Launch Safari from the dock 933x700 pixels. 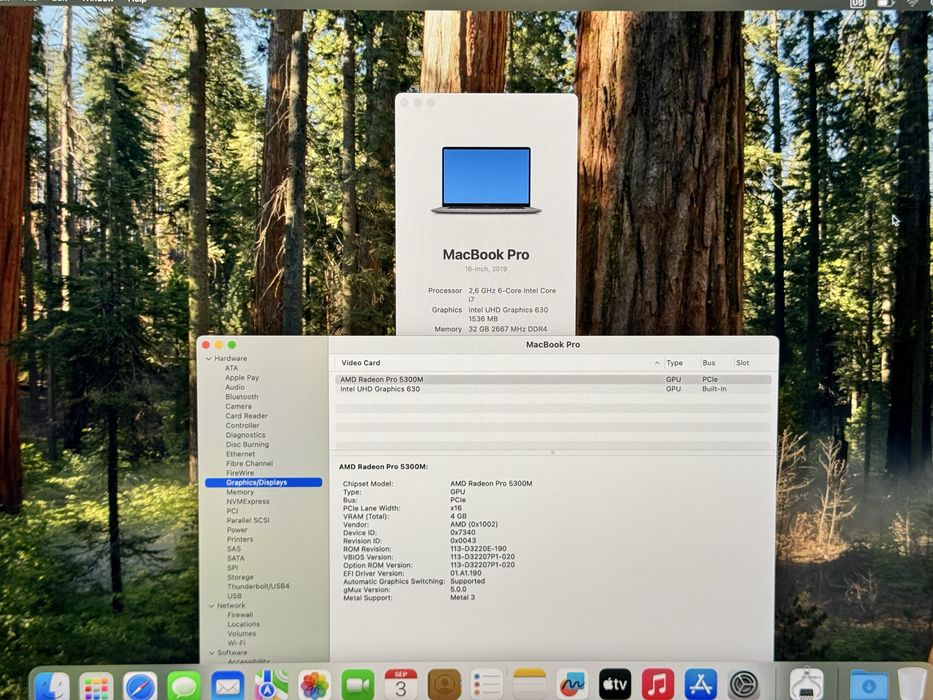[140, 686]
